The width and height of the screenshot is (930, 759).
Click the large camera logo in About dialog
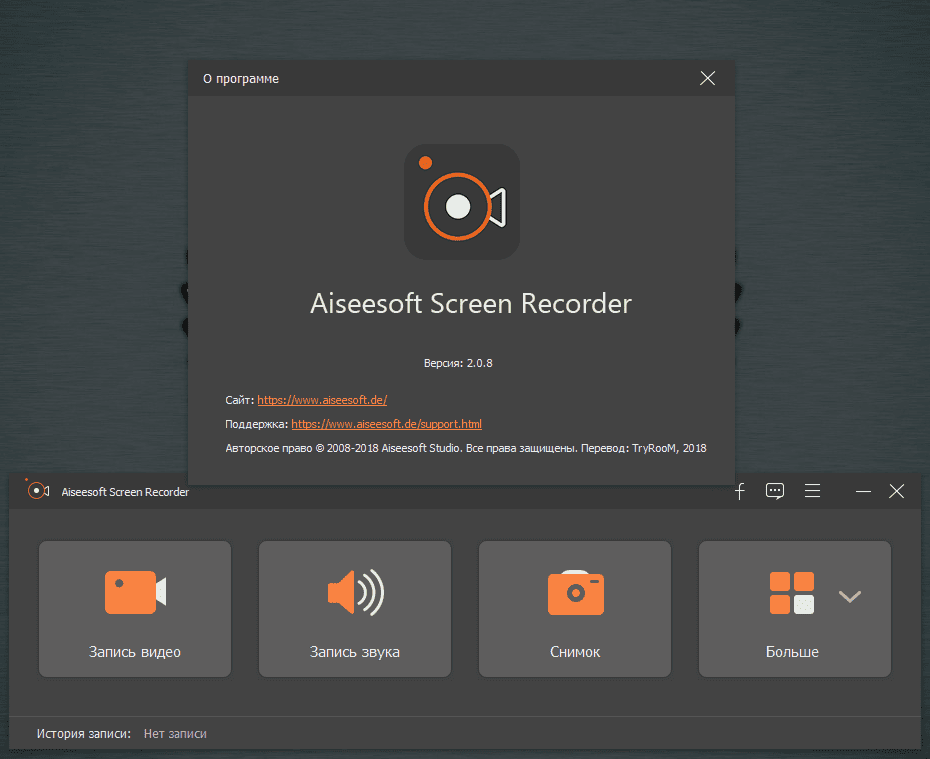click(x=462, y=202)
